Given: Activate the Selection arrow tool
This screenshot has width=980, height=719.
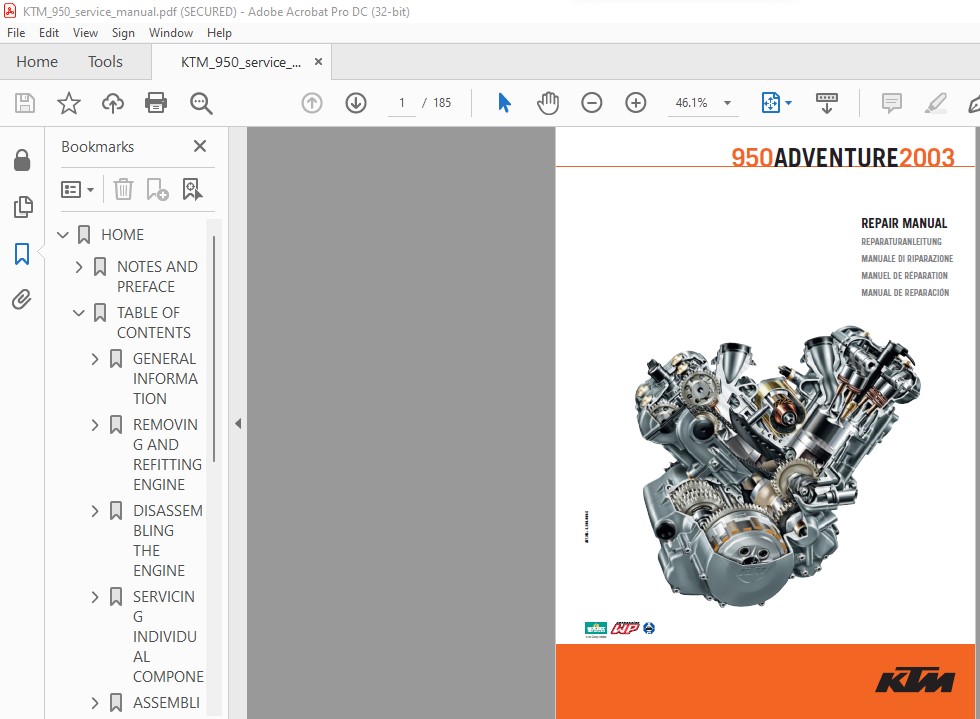Looking at the screenshot, I should click(x=504, y=103).
